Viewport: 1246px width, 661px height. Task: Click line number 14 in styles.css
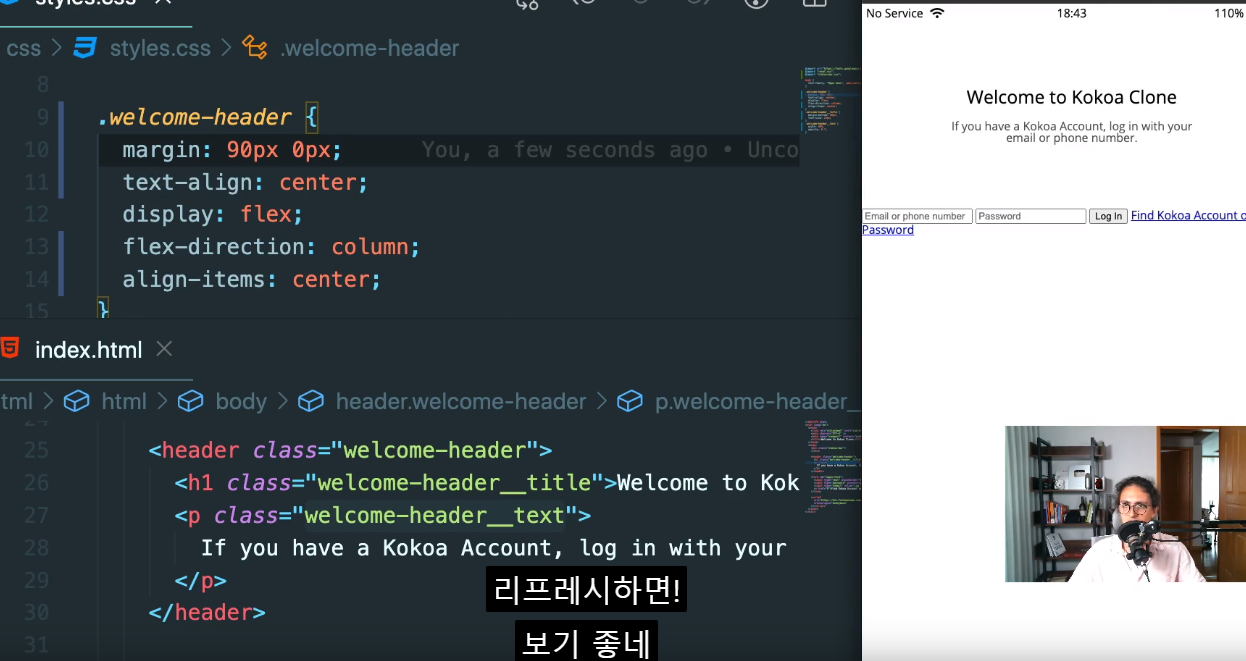pyautogui.click(x=36, y=279)
